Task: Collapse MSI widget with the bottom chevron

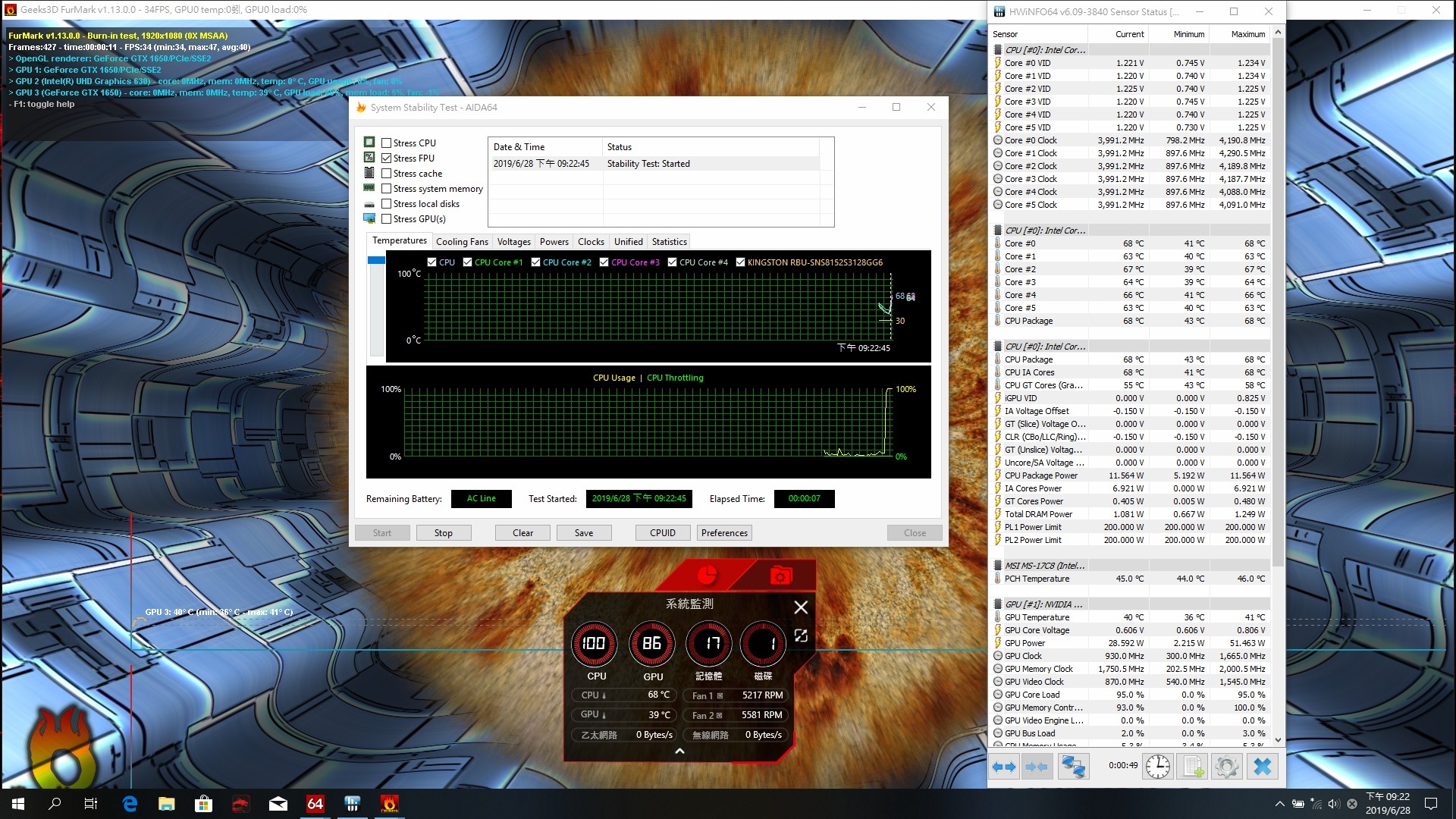Action: click(x=679, y=751)
